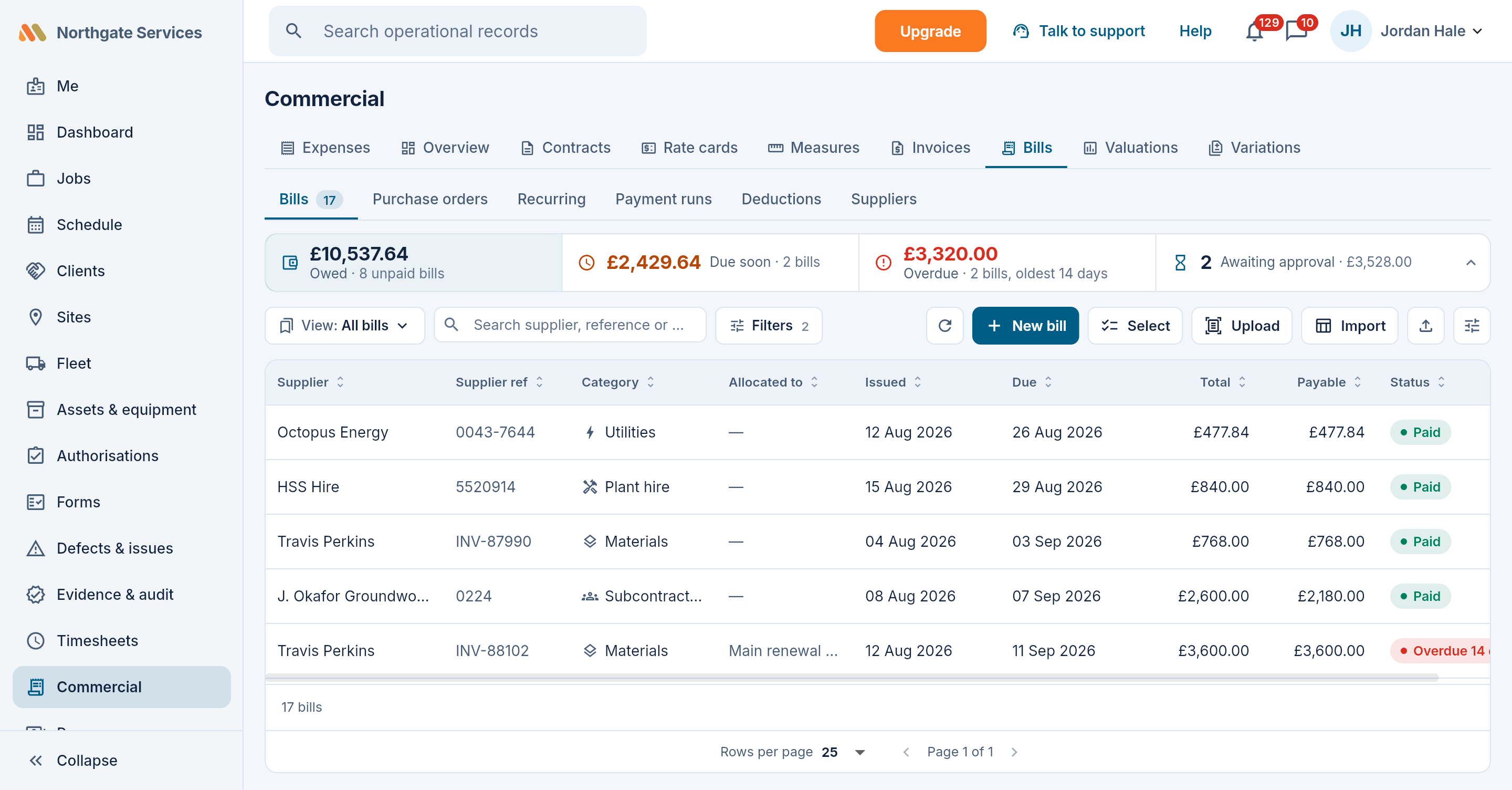Collapse the bills summary panel chevron

click(x=1471, y=263)
